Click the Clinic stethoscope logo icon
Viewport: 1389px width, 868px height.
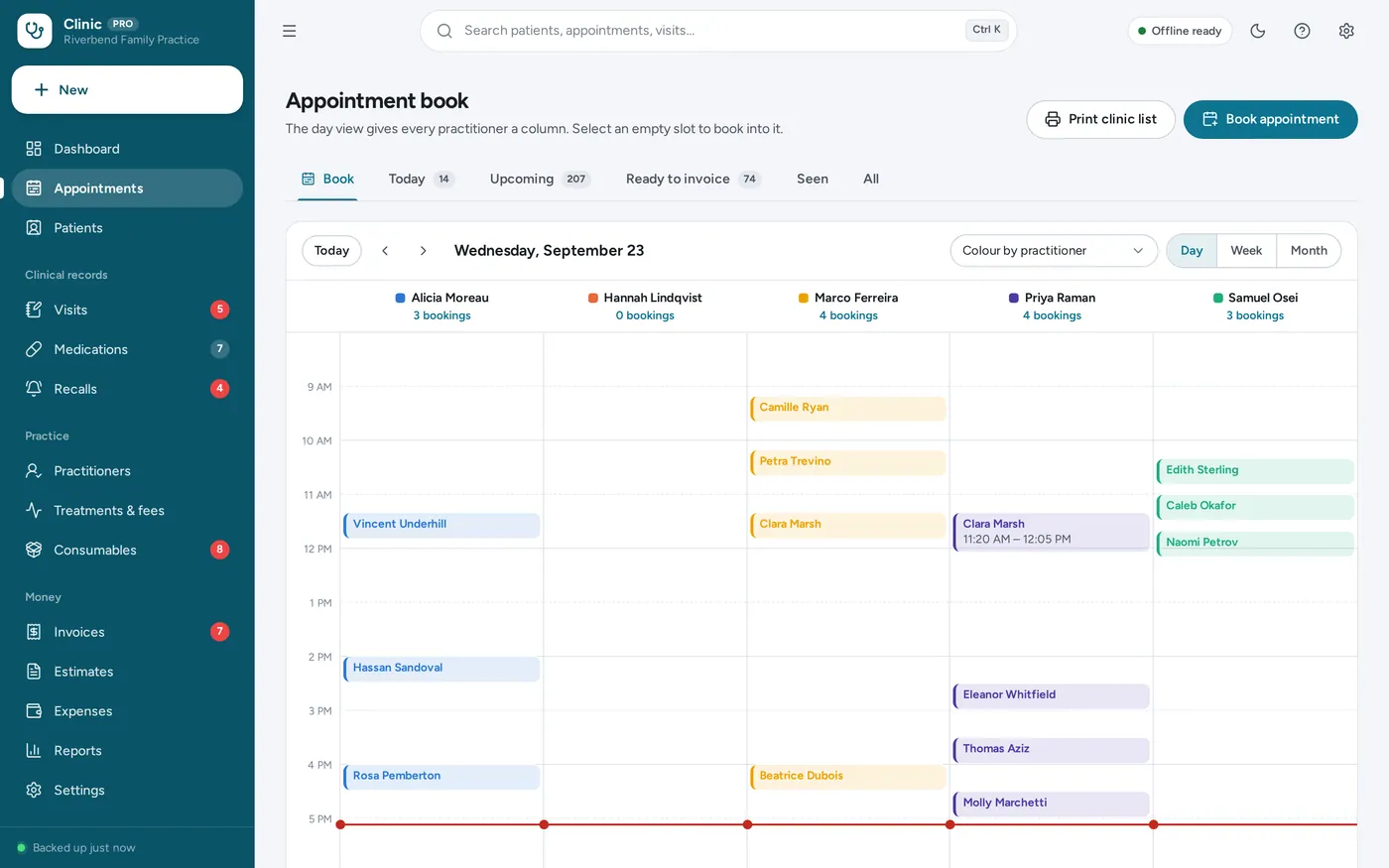35,31
